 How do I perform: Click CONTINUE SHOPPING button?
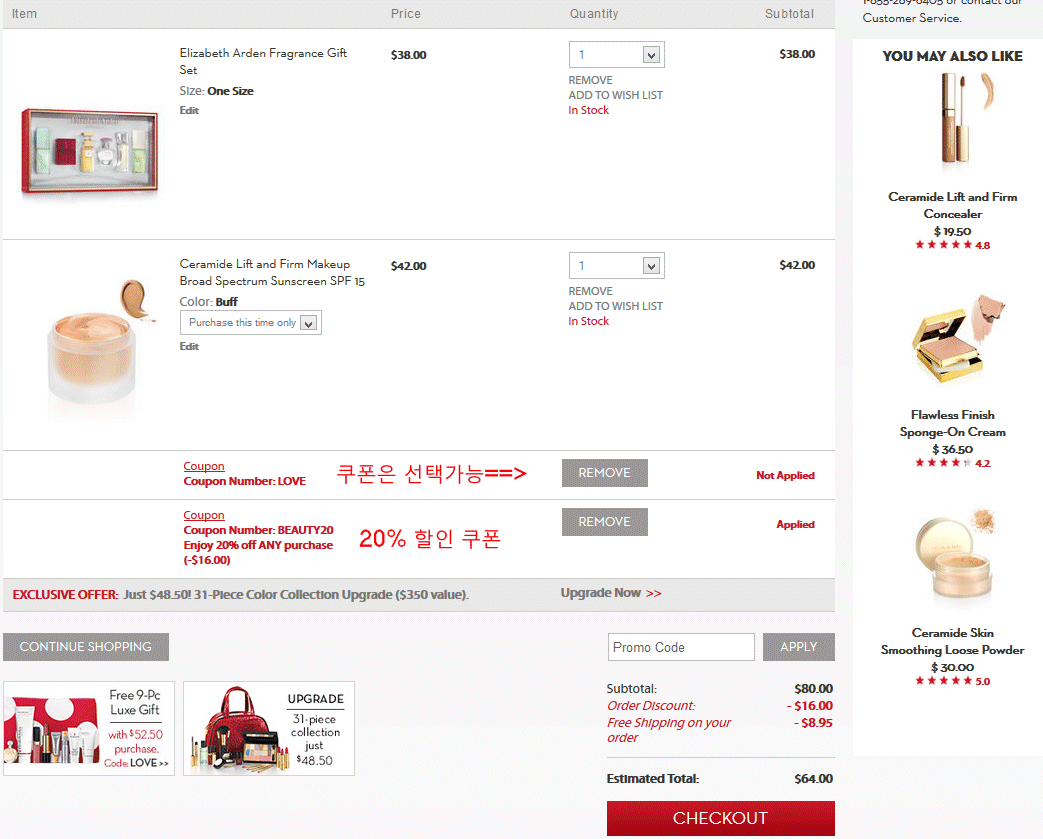pyautogui.click(x=86, y=647)
